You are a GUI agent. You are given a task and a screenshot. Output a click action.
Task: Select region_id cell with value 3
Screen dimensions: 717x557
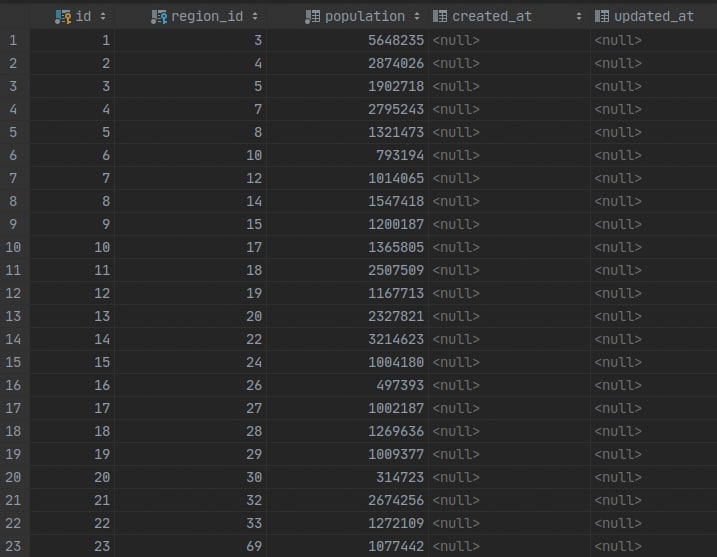point(191,40)
